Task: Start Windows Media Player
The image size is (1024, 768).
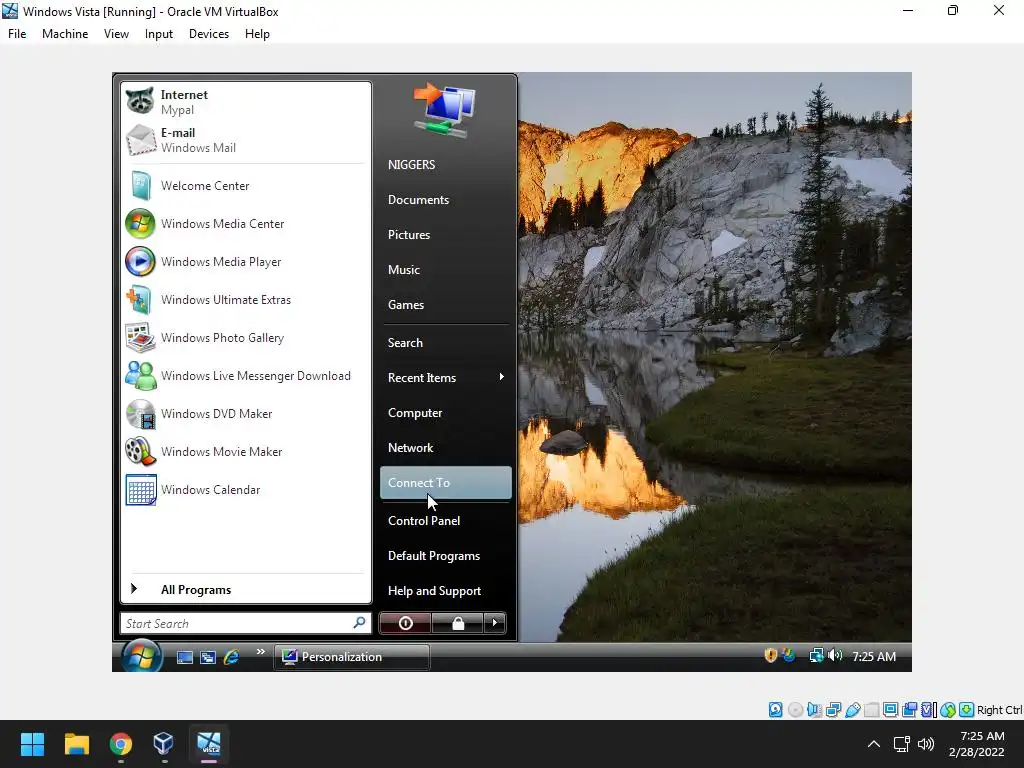Action: (246, 261)
